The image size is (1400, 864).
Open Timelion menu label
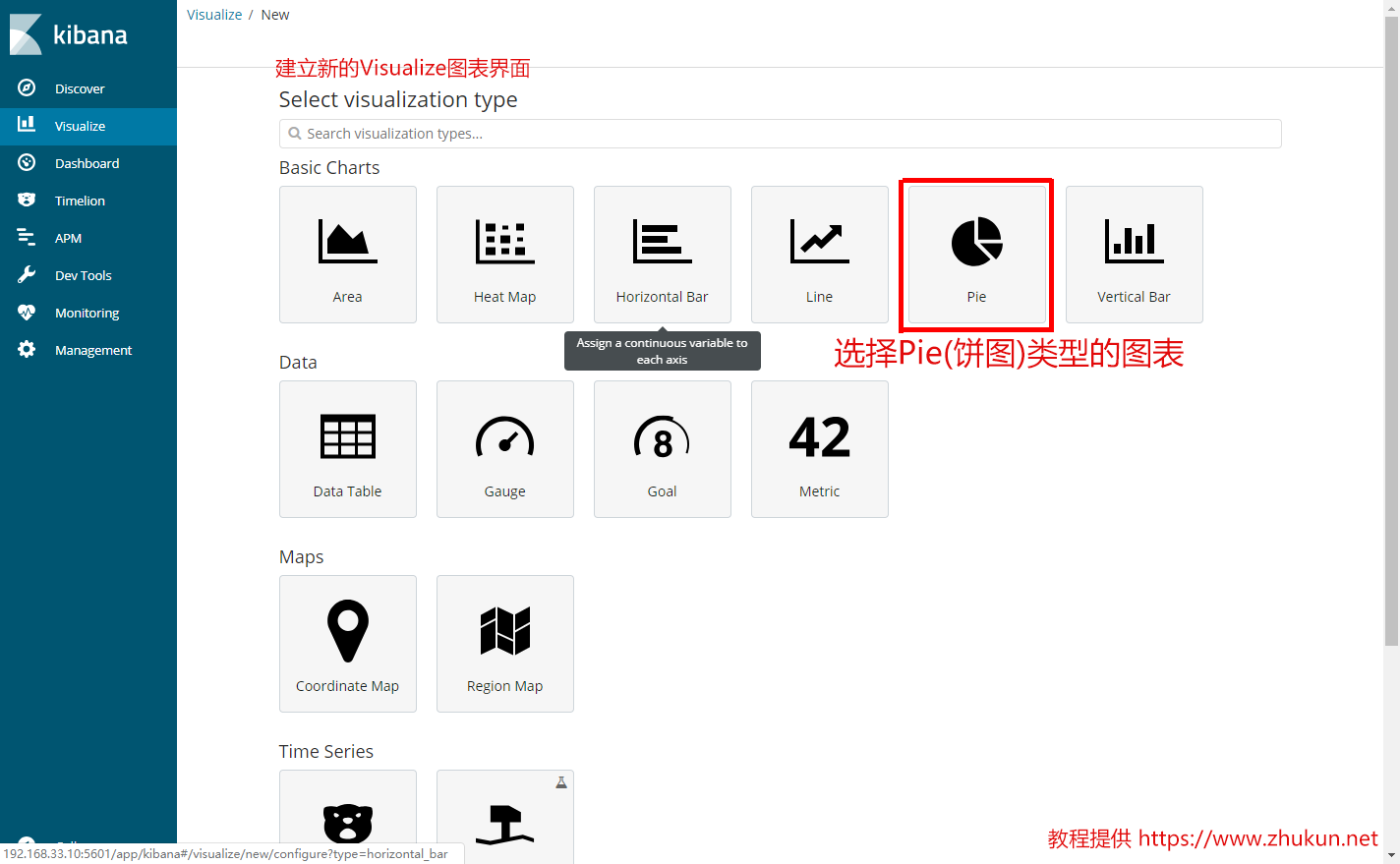tap(80, 201)
